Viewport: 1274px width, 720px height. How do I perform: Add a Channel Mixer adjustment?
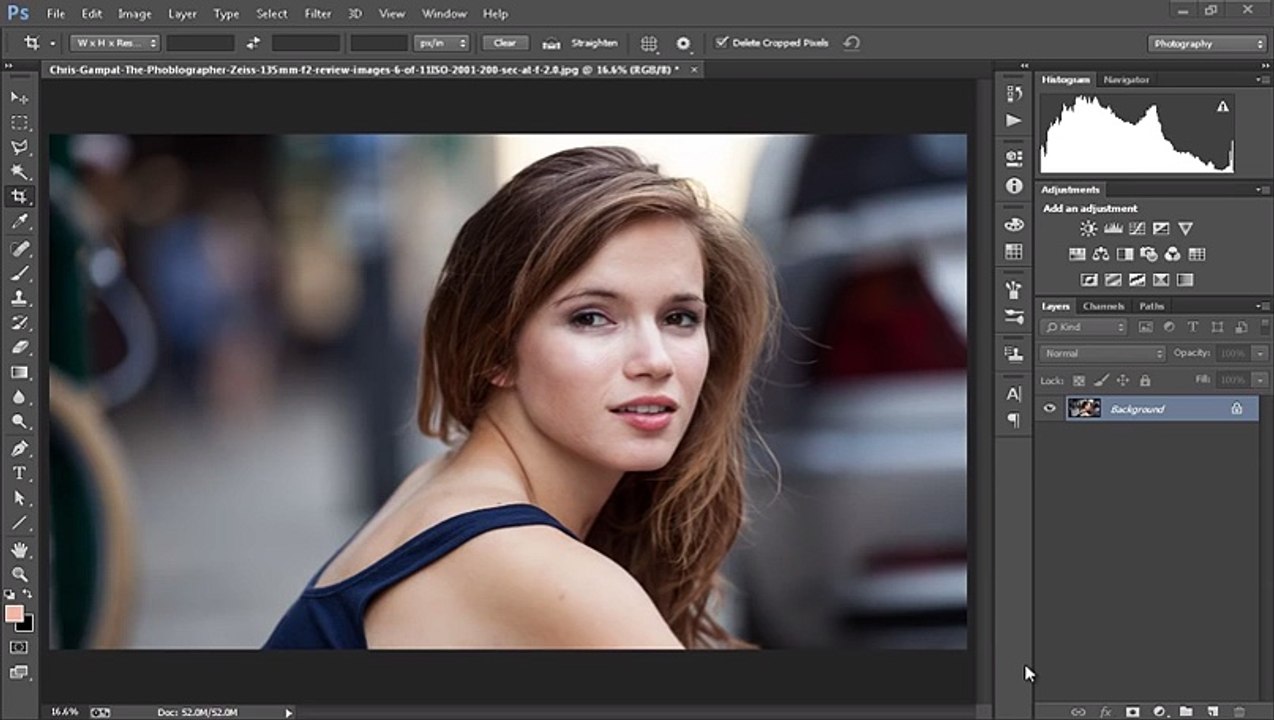1173,254
